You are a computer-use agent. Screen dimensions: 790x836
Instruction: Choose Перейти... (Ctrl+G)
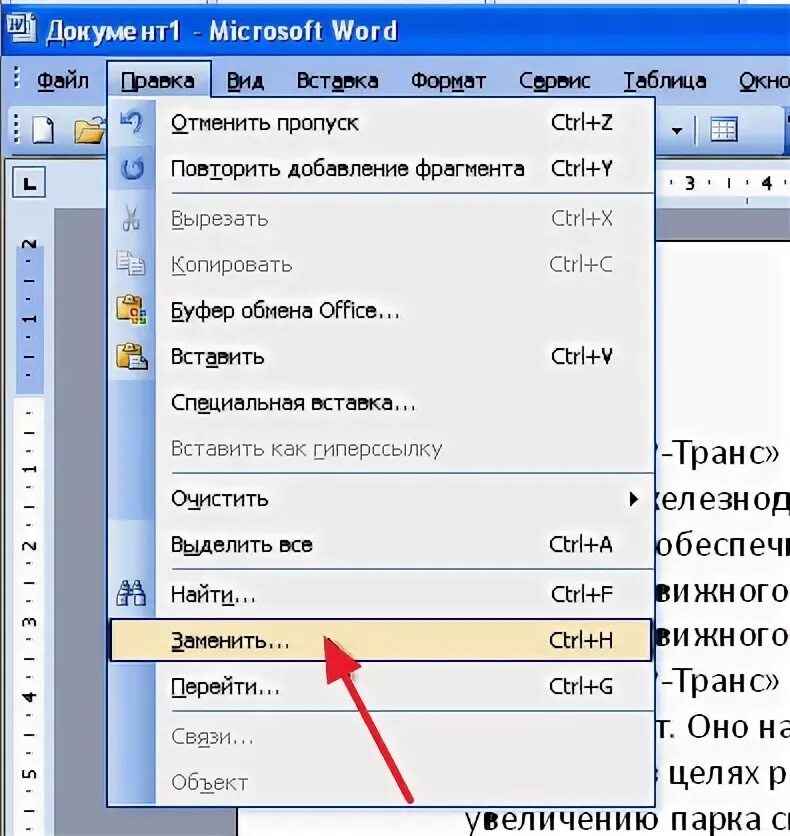click(381, 686)
